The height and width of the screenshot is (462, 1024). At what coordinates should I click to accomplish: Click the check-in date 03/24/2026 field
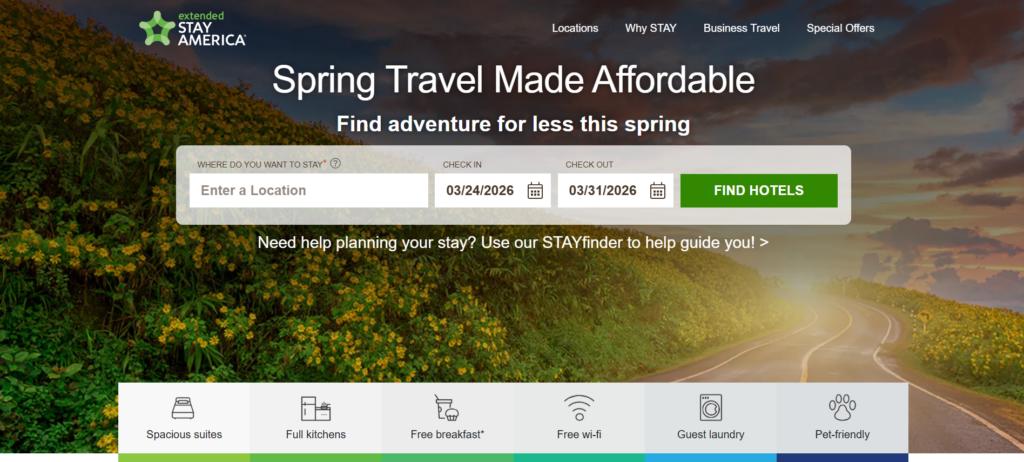click(492, 191)
